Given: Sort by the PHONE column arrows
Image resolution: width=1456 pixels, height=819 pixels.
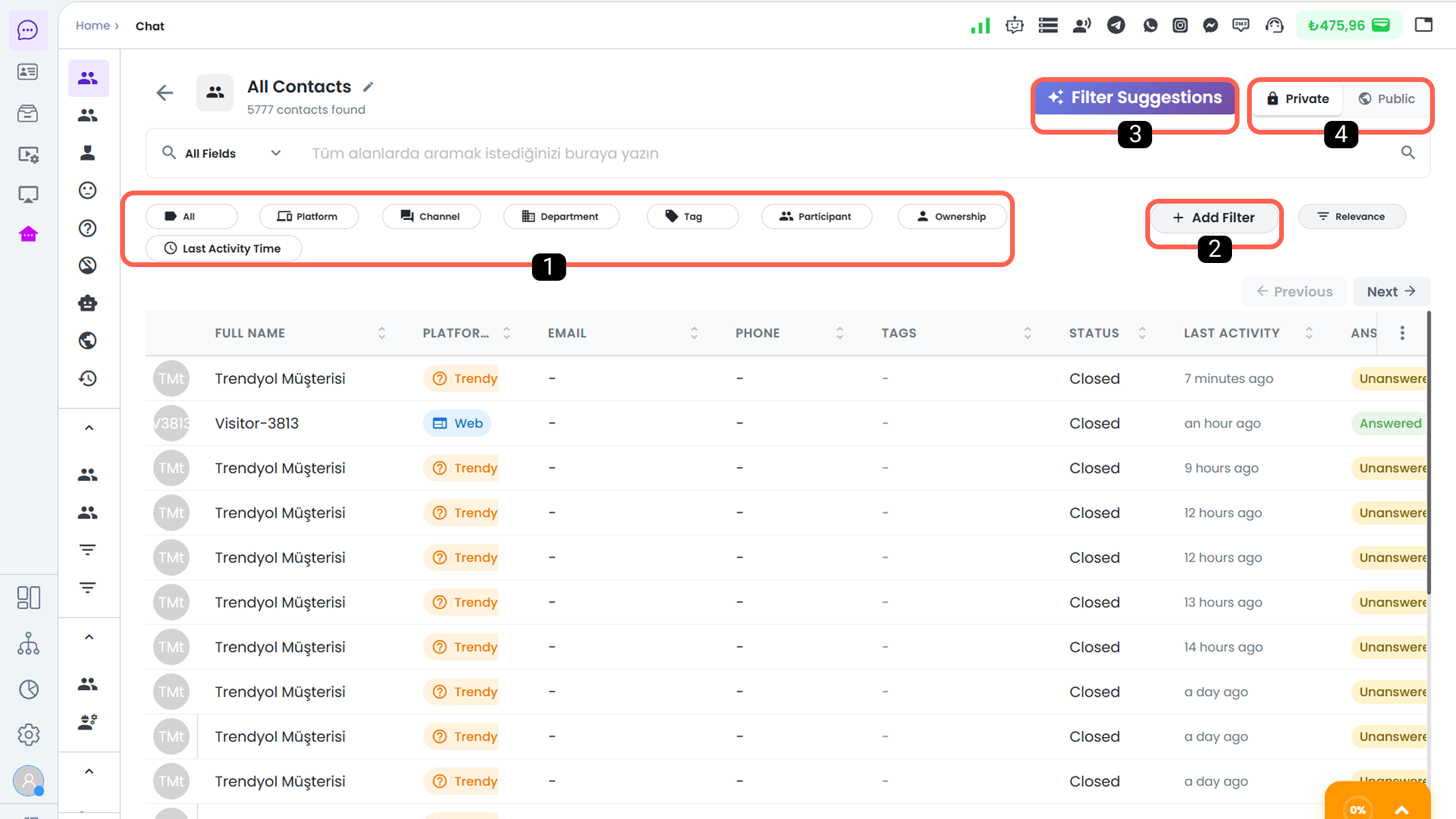Looking at the screenshot, I should coord(839,333).
